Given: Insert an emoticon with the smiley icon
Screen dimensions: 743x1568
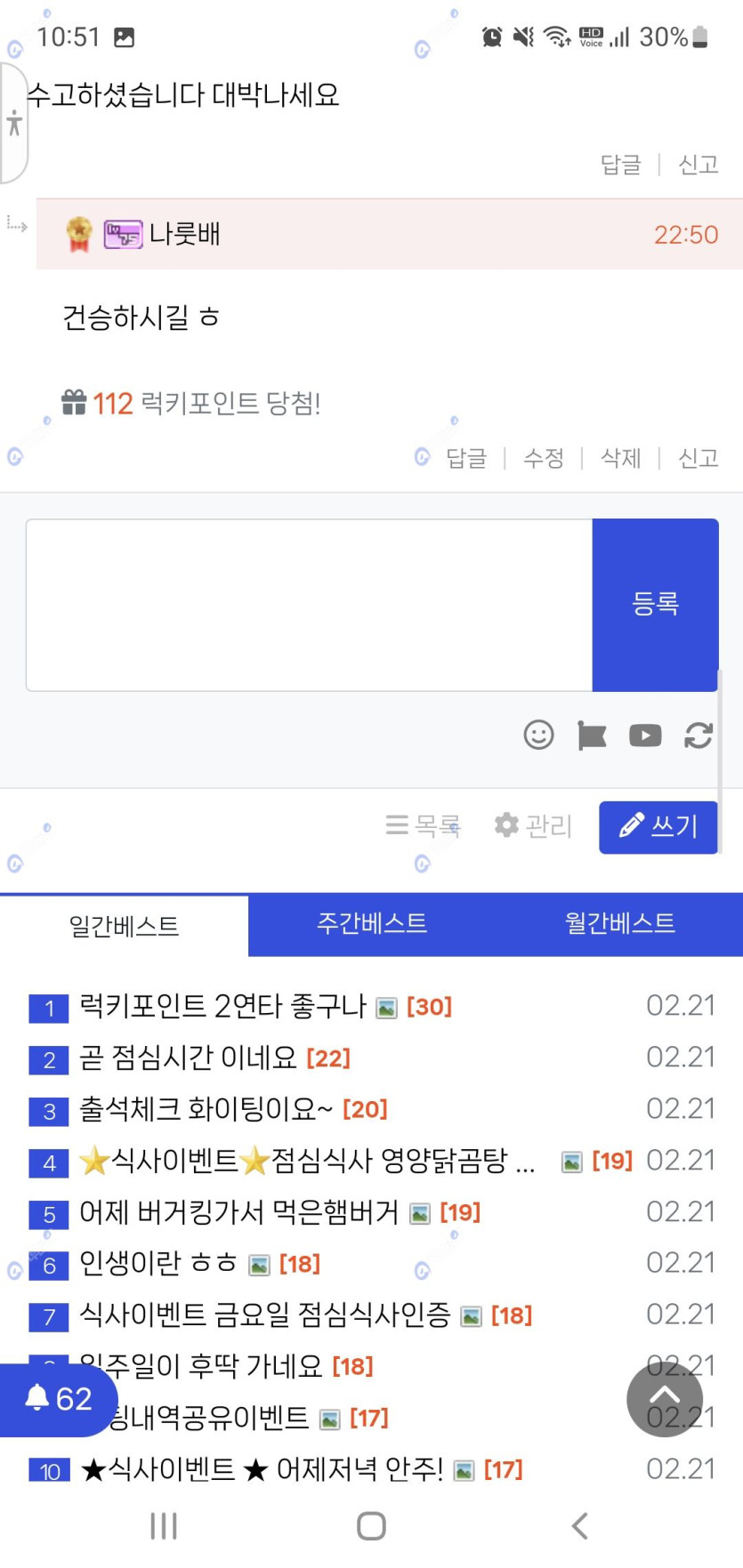Looking at the screenshot, I should [538, 735].
